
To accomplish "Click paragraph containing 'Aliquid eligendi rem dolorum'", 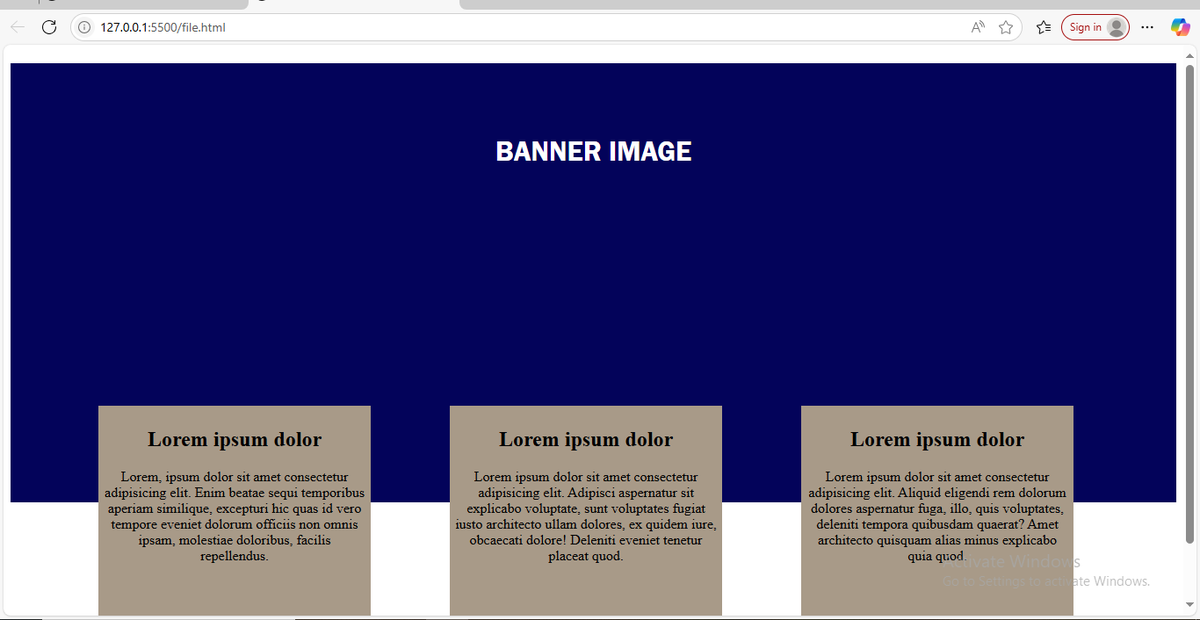I will tap(938, 517).
